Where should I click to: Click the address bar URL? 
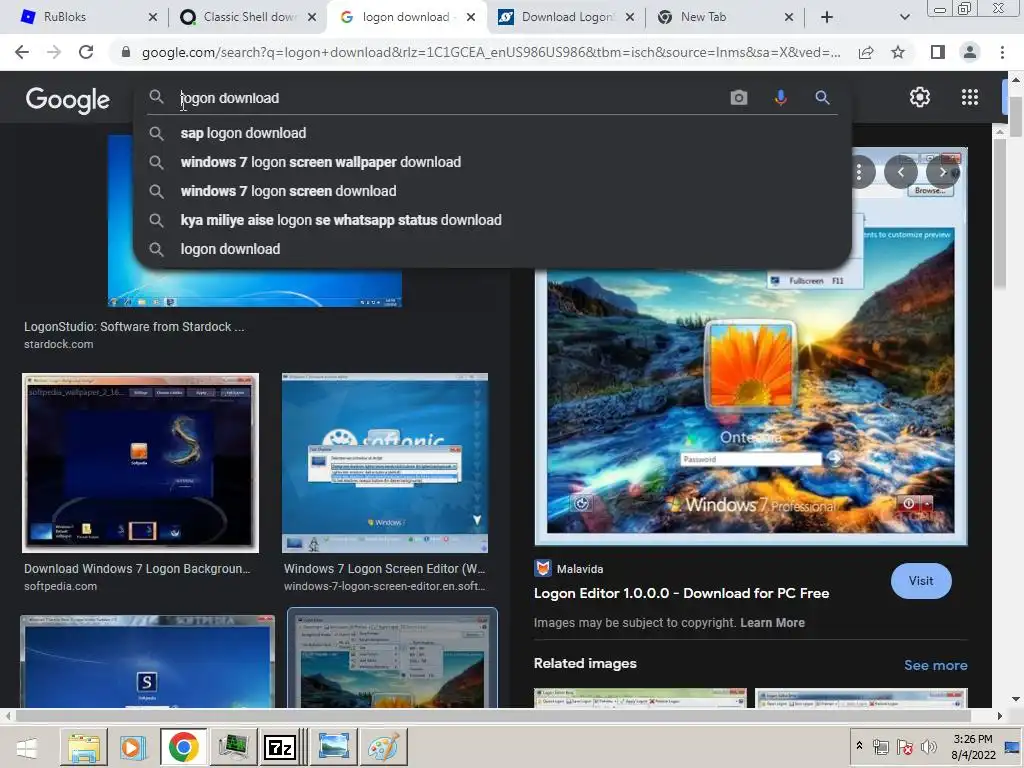491,52
